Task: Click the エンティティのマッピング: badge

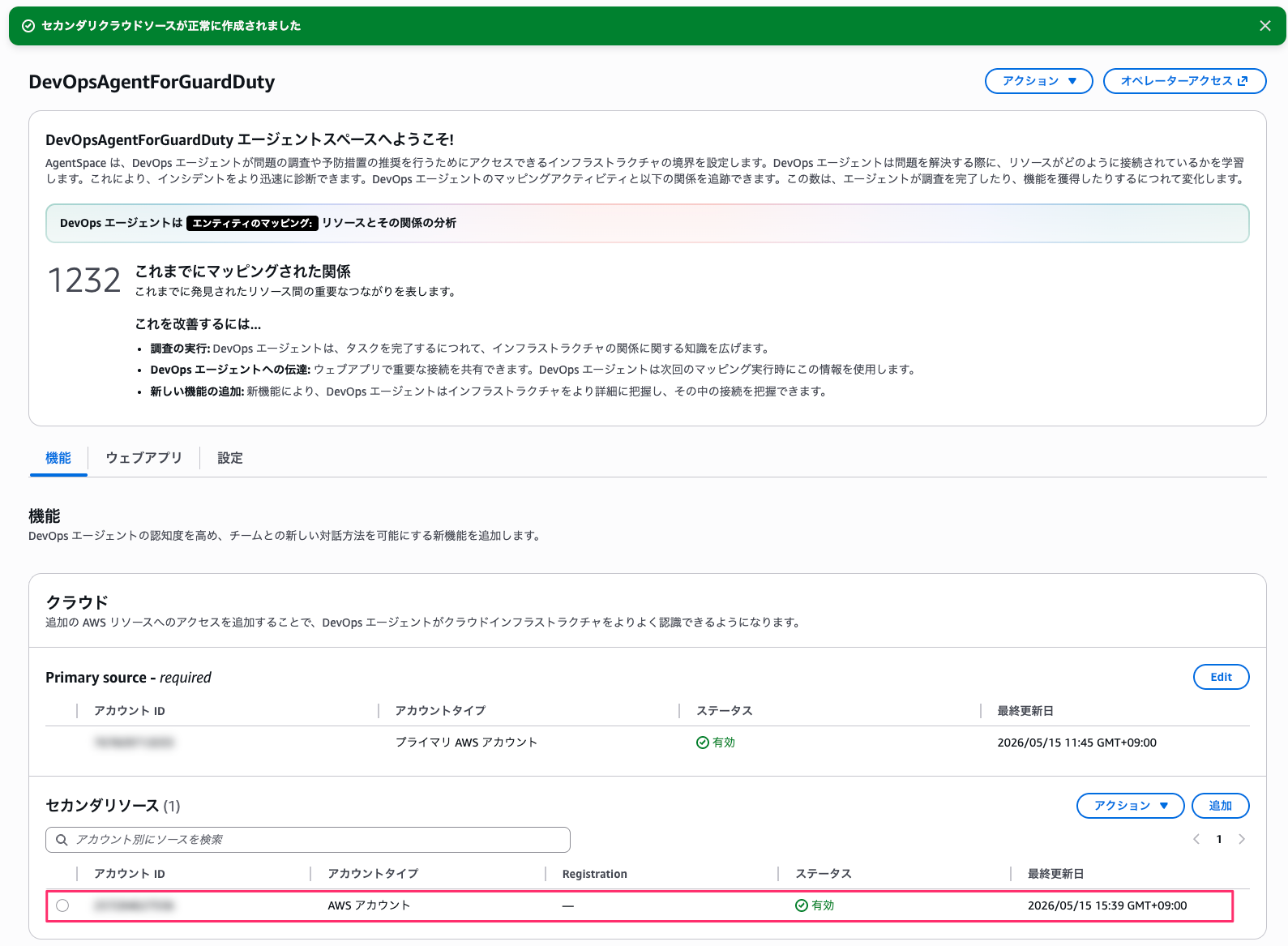Action: (x=252, y=223)
